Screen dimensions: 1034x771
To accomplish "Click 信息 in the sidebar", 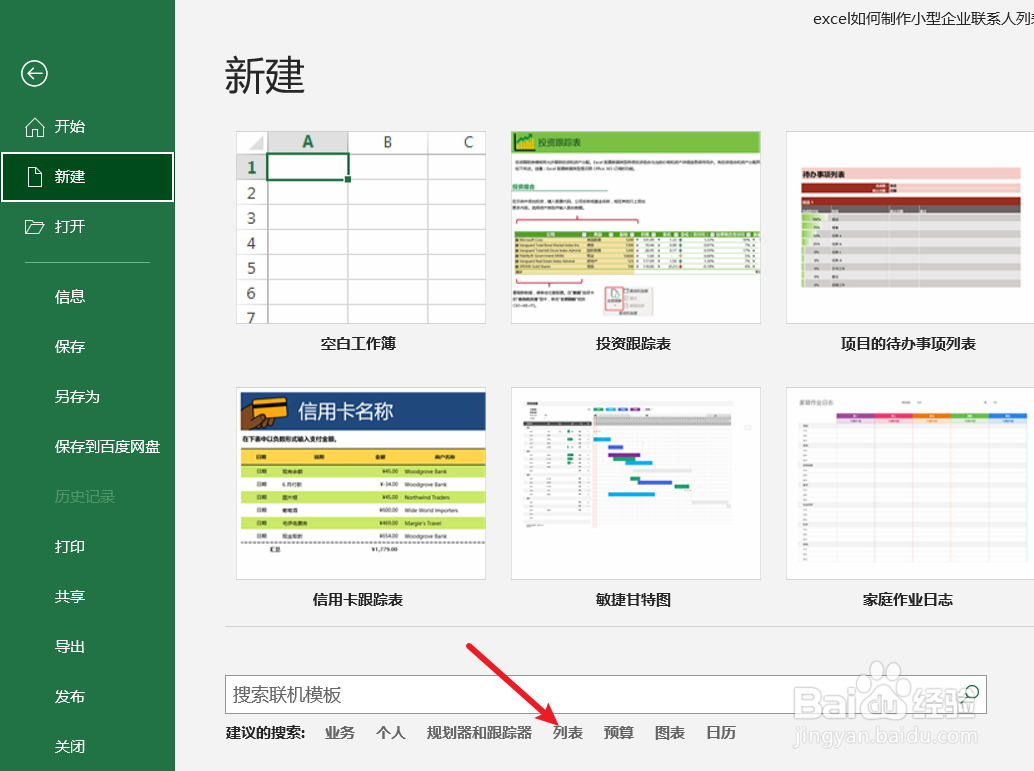I will click(70, 296).
